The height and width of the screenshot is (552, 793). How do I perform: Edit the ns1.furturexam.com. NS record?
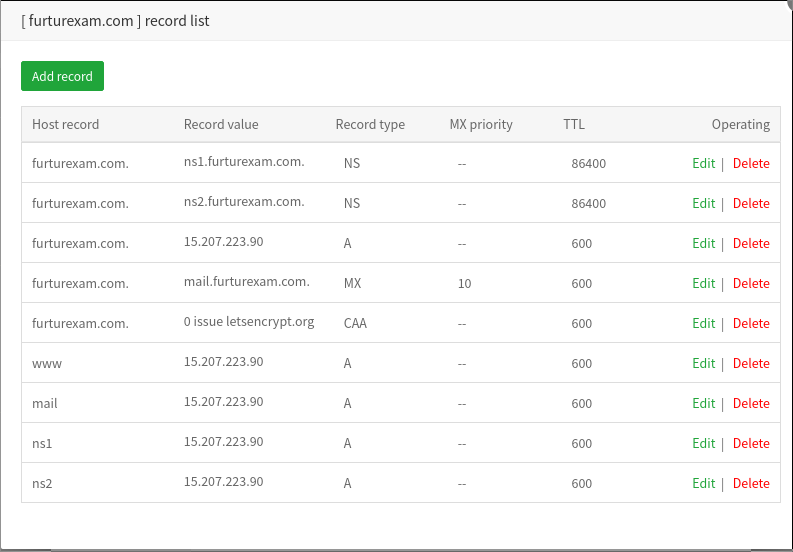click(703, 163)
